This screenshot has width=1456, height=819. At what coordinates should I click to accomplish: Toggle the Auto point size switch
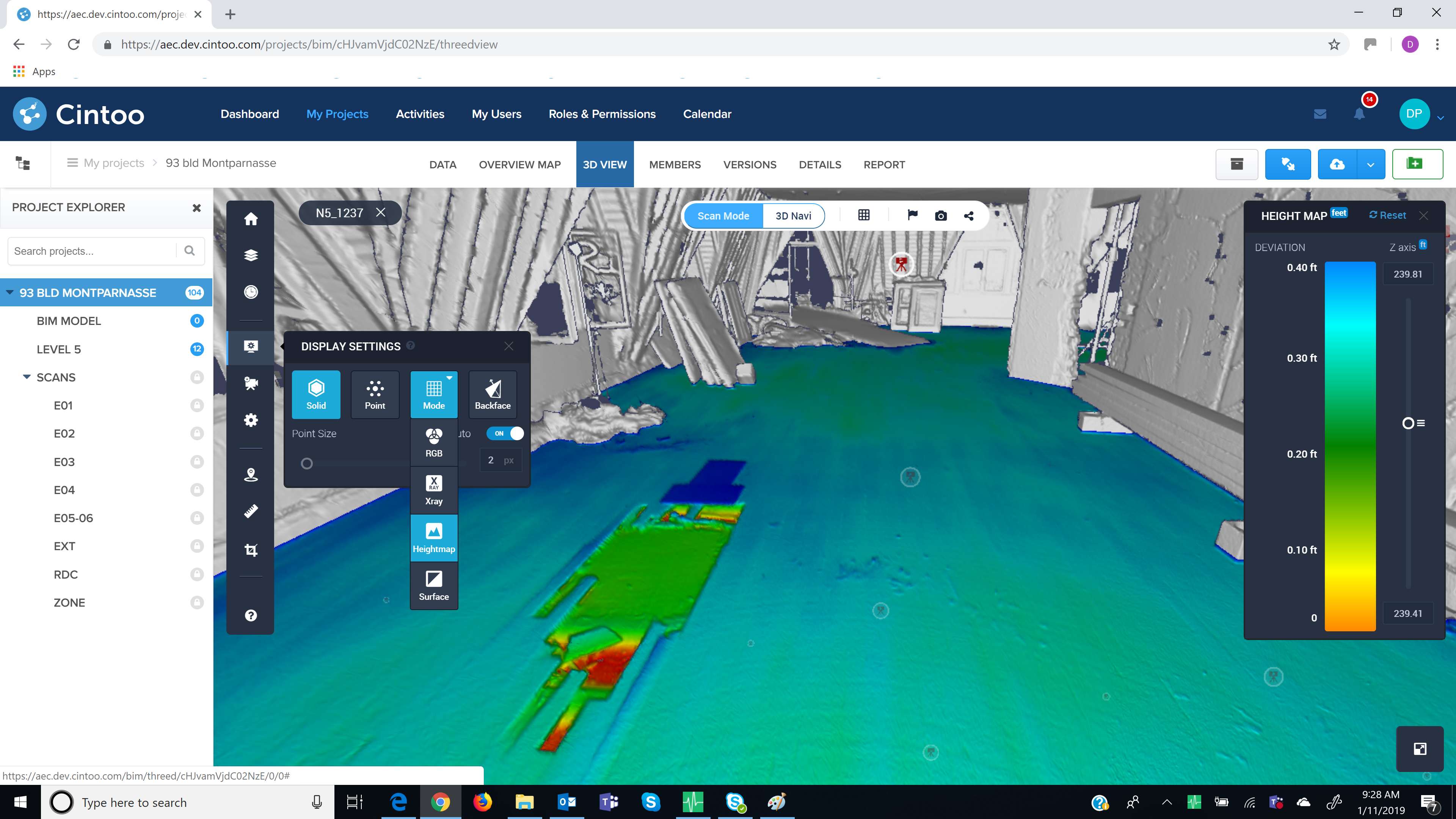click(x=505, y=433)
